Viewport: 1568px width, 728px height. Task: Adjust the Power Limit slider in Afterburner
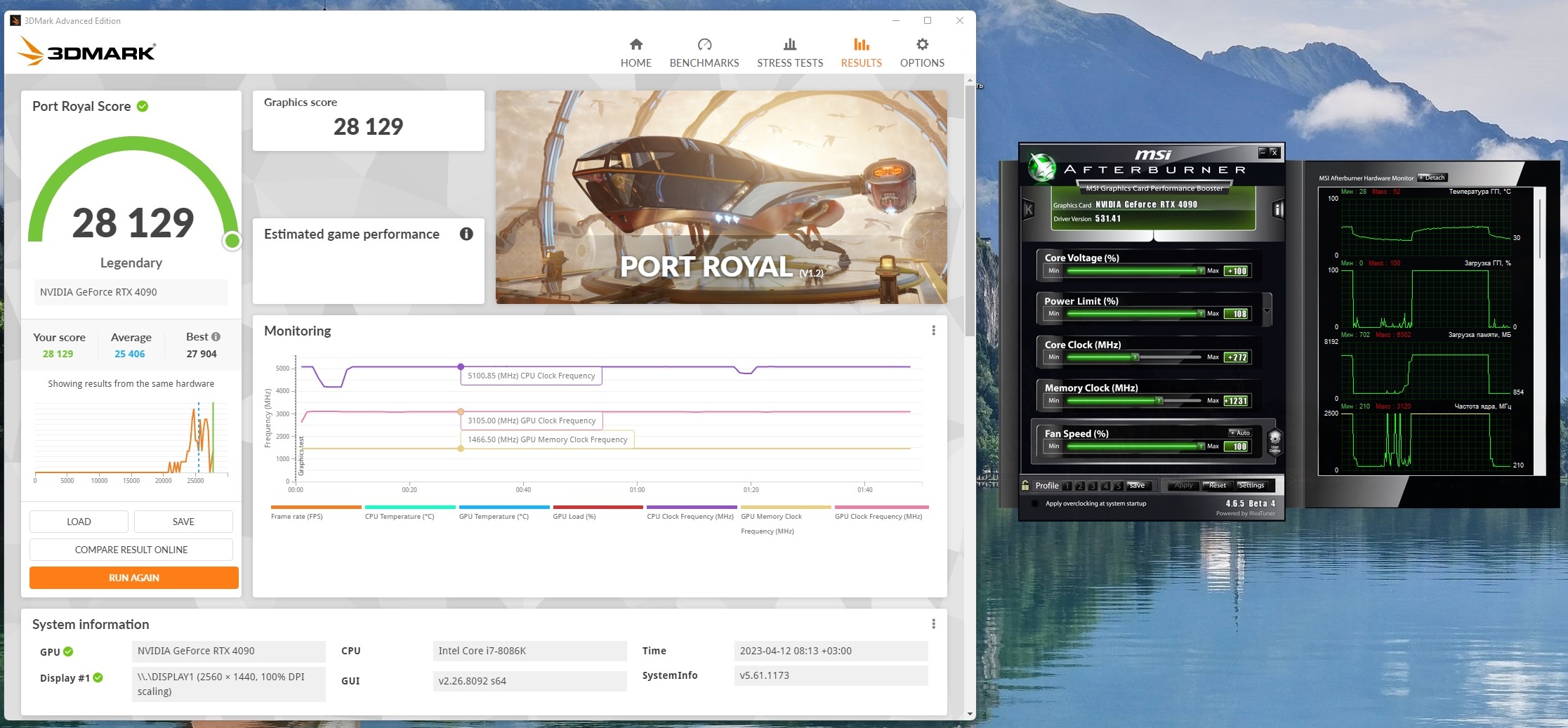[x=1134, y=313]
